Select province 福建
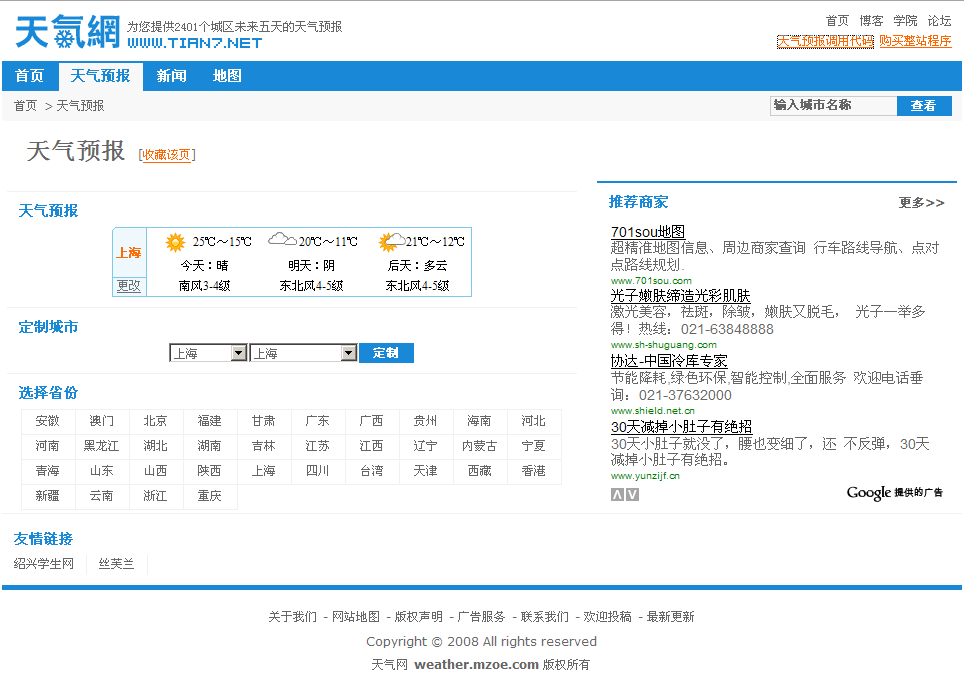 (x=210, y=421)
